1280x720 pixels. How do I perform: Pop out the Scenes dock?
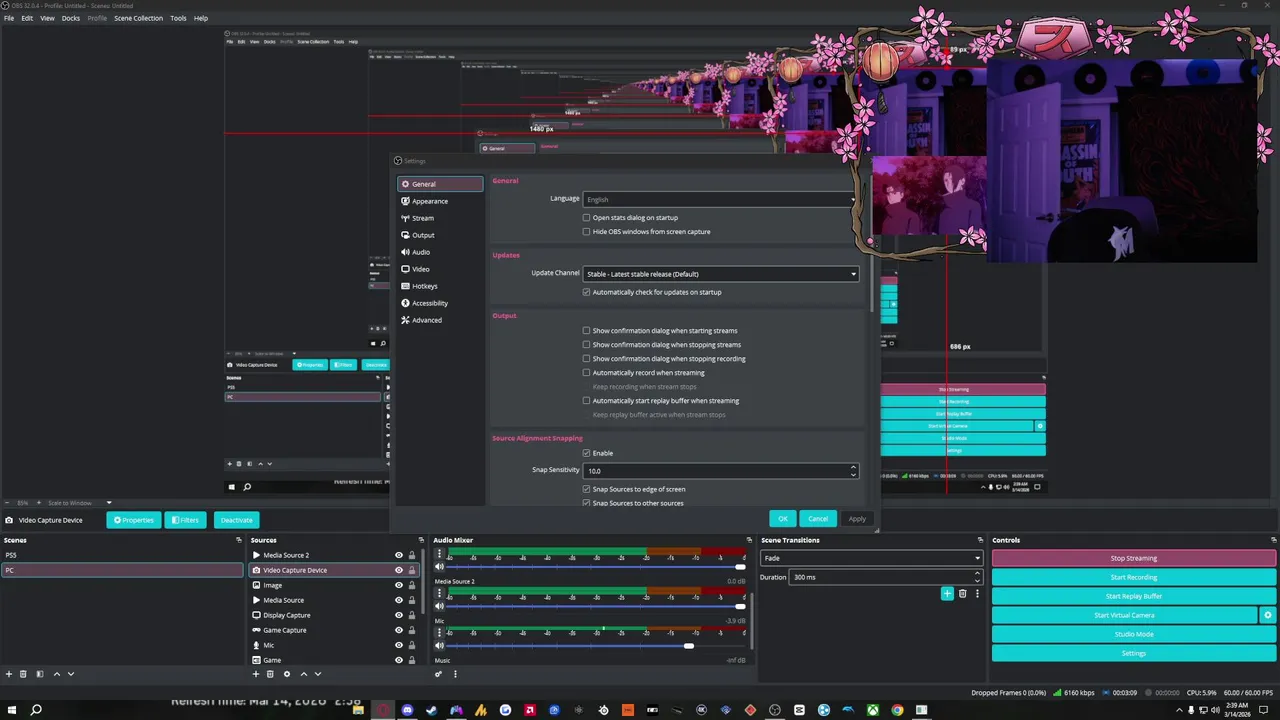click(238, 540)
